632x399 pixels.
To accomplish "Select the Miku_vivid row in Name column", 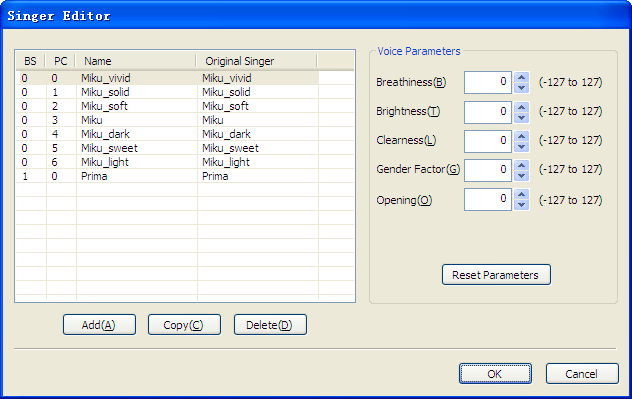I will pos(106,78).
